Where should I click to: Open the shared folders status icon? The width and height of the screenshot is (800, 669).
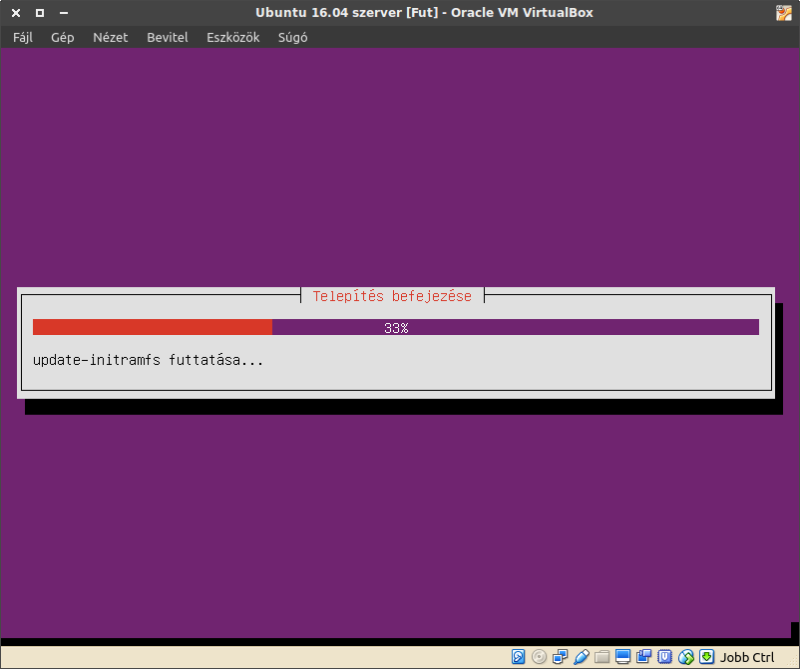point(602,656)
